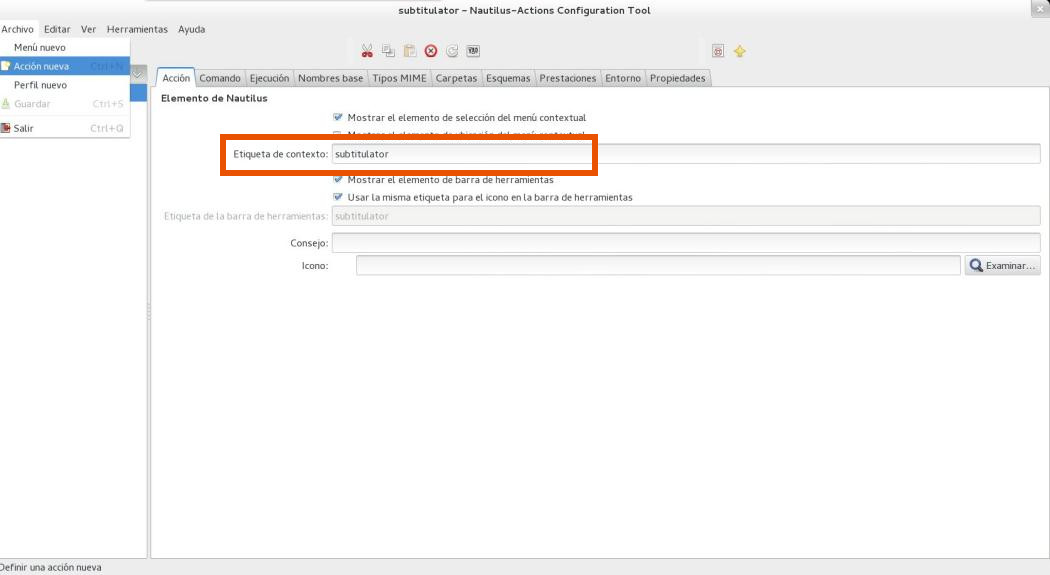Image resolution: width=1050 pixels, height=575 pixels.
Task: Toggle Mostrar el elemento de barra checkbox
Action: point(338,179)
